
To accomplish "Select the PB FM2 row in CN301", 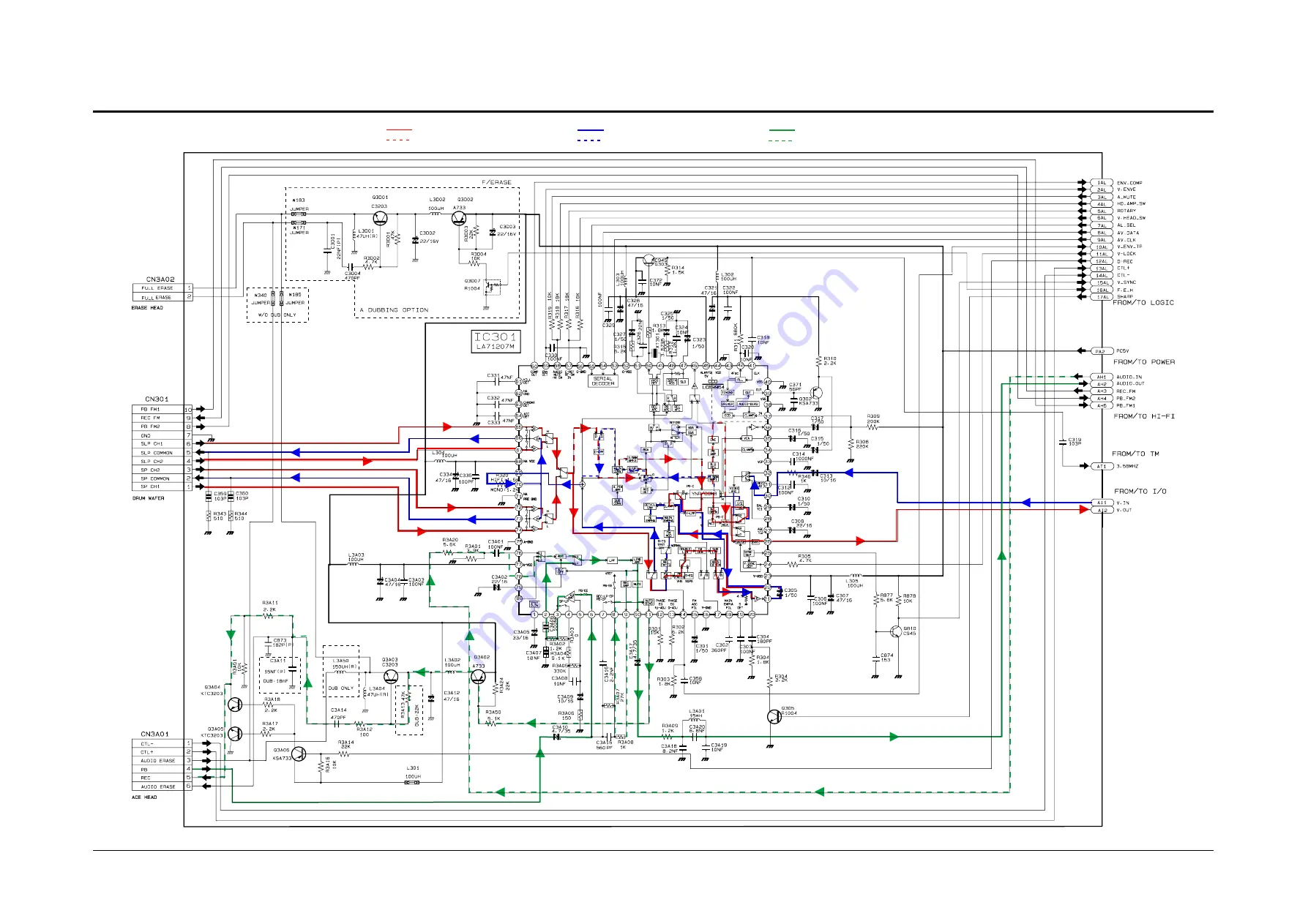I will tap(162, 427).
